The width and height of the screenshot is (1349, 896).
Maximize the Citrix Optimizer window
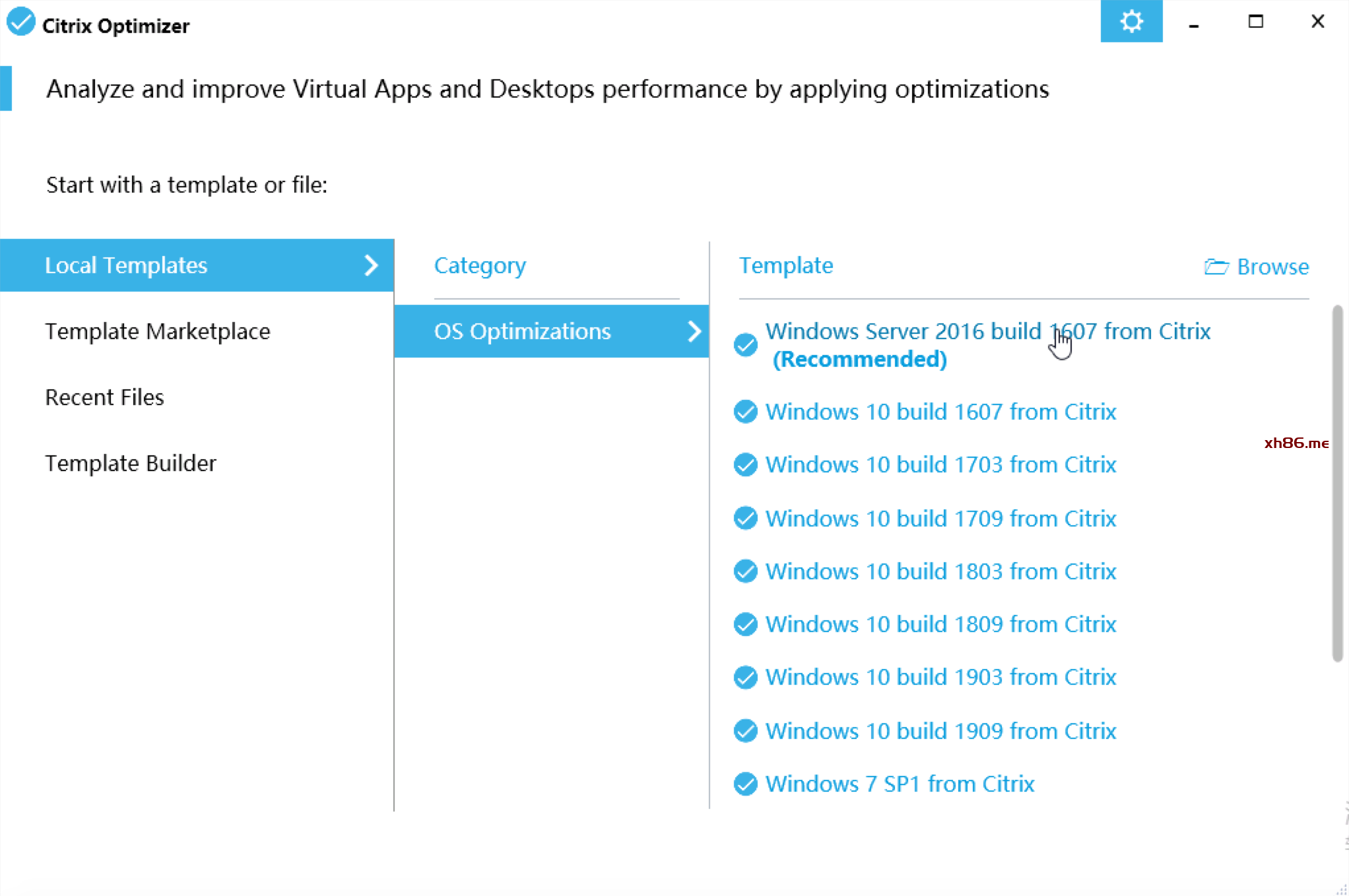click(x=1255, y=21)
